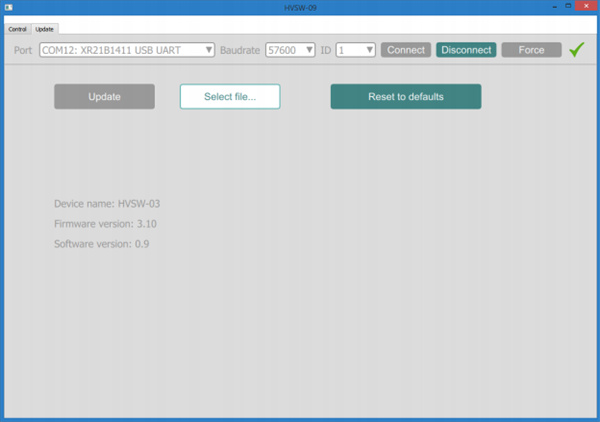The image size is (600, 422).
Task: Click the HVSW-09 window title bar
Action: [300, 7]
